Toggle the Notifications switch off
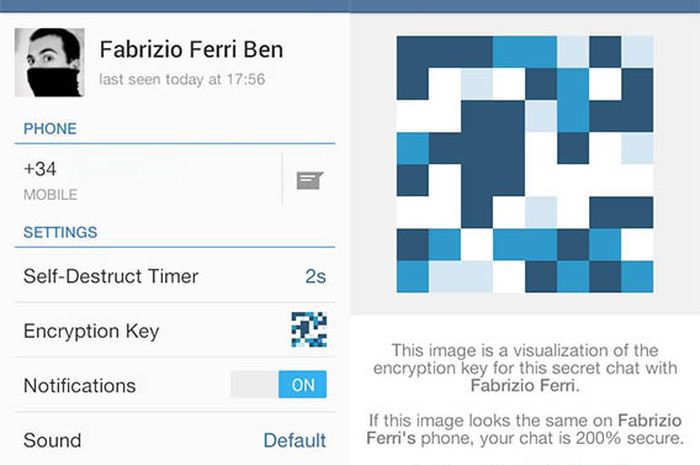Image resolution: width=700 pixels, height=465 pixels. coord(278,385)
